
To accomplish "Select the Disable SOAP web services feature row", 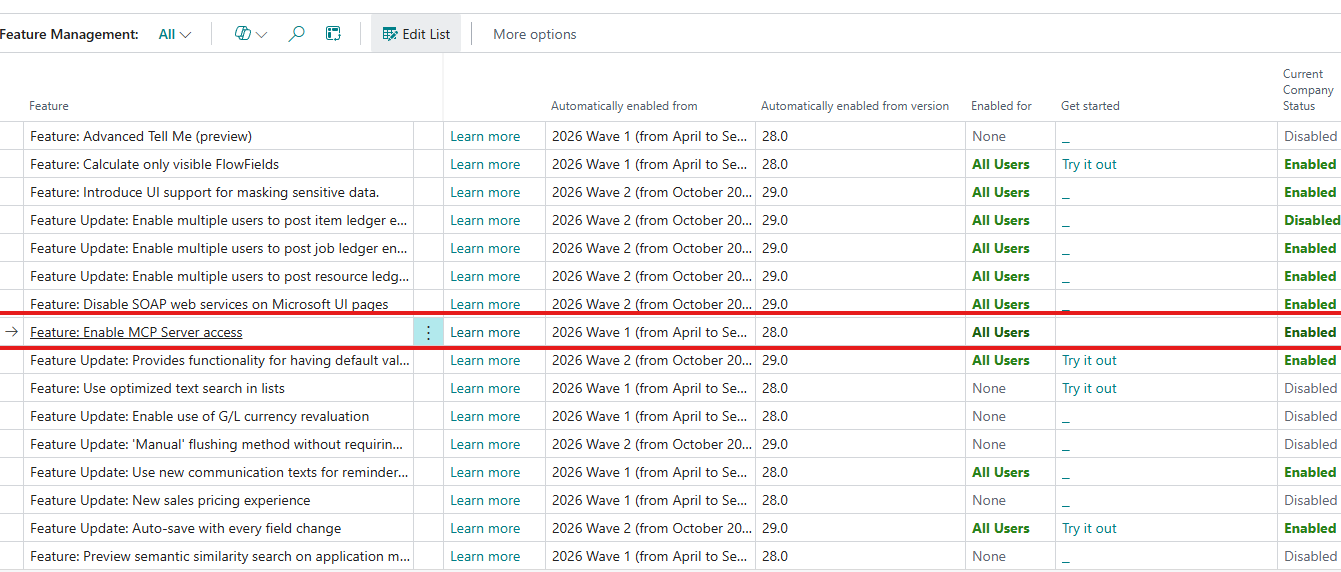I will [209, 304].
